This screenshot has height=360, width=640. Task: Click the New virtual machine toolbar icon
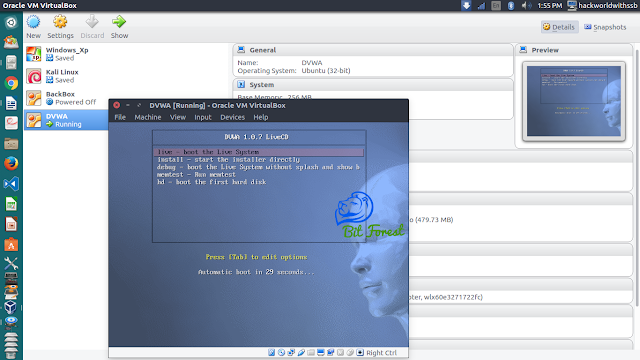pos(33,22)
